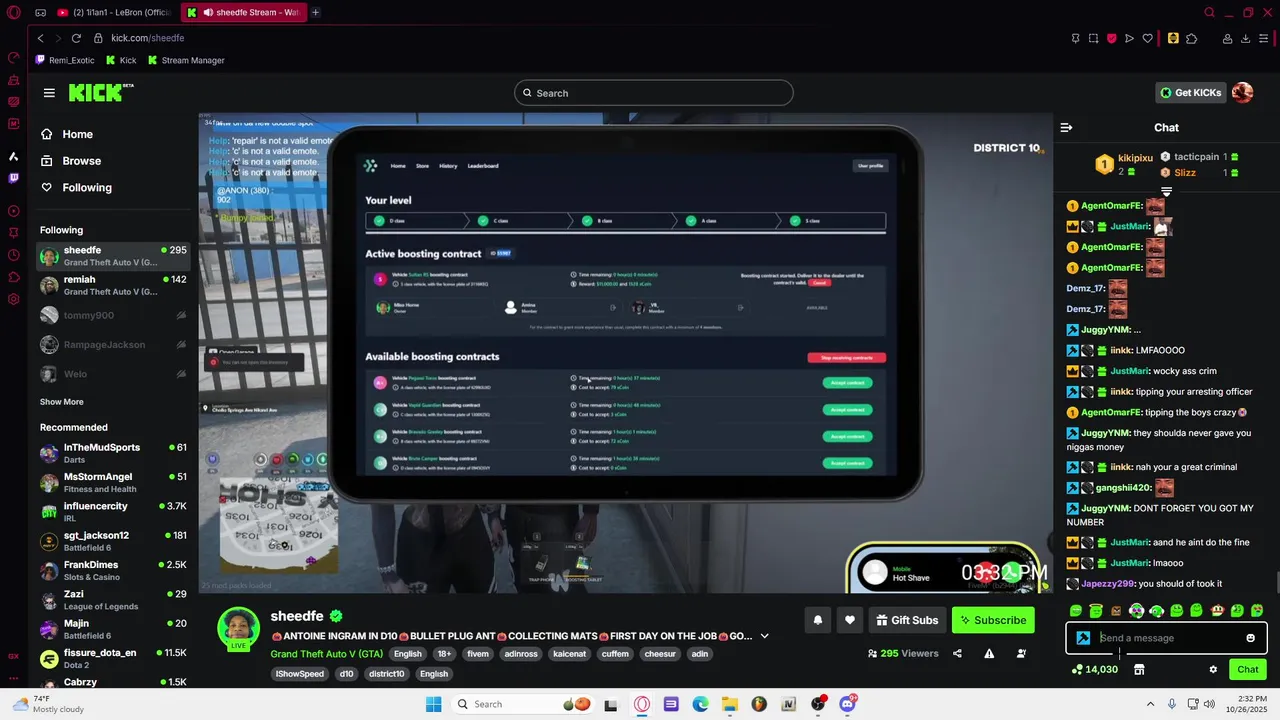
Task: Open the browser extensions puzzle icon
Action: click(x=1192, y=38)
